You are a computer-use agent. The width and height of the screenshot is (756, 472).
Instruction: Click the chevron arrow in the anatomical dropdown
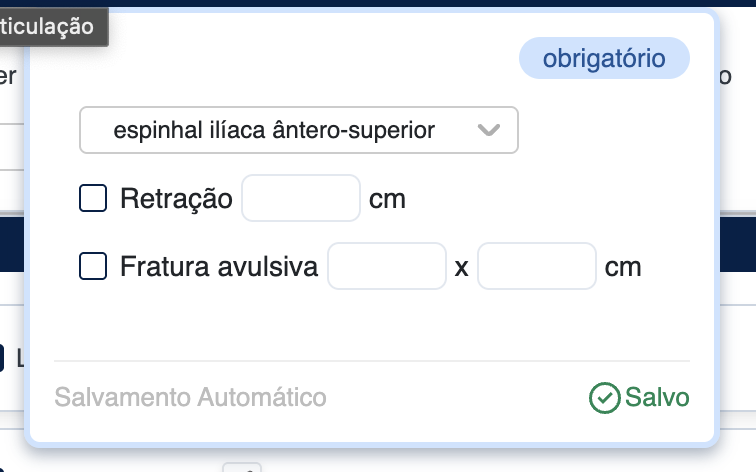489,130
